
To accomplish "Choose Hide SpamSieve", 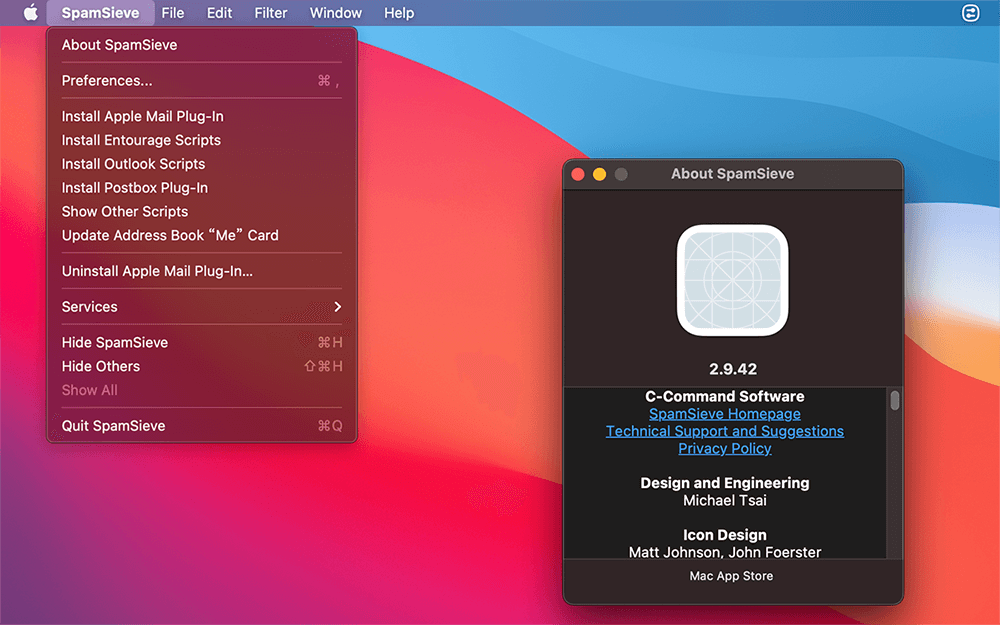I will [202, 342].
